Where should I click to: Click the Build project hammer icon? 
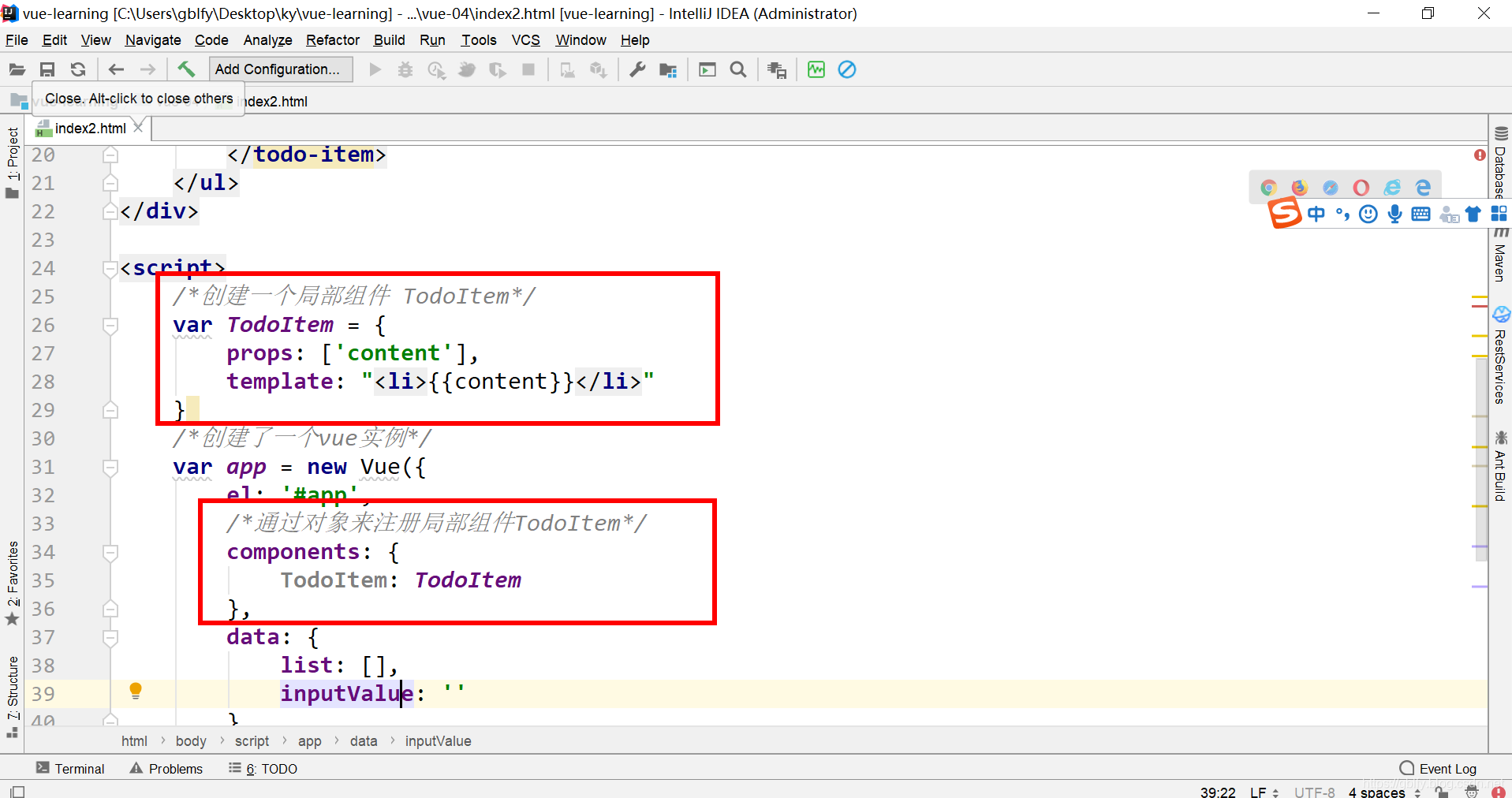click(186, 69)
